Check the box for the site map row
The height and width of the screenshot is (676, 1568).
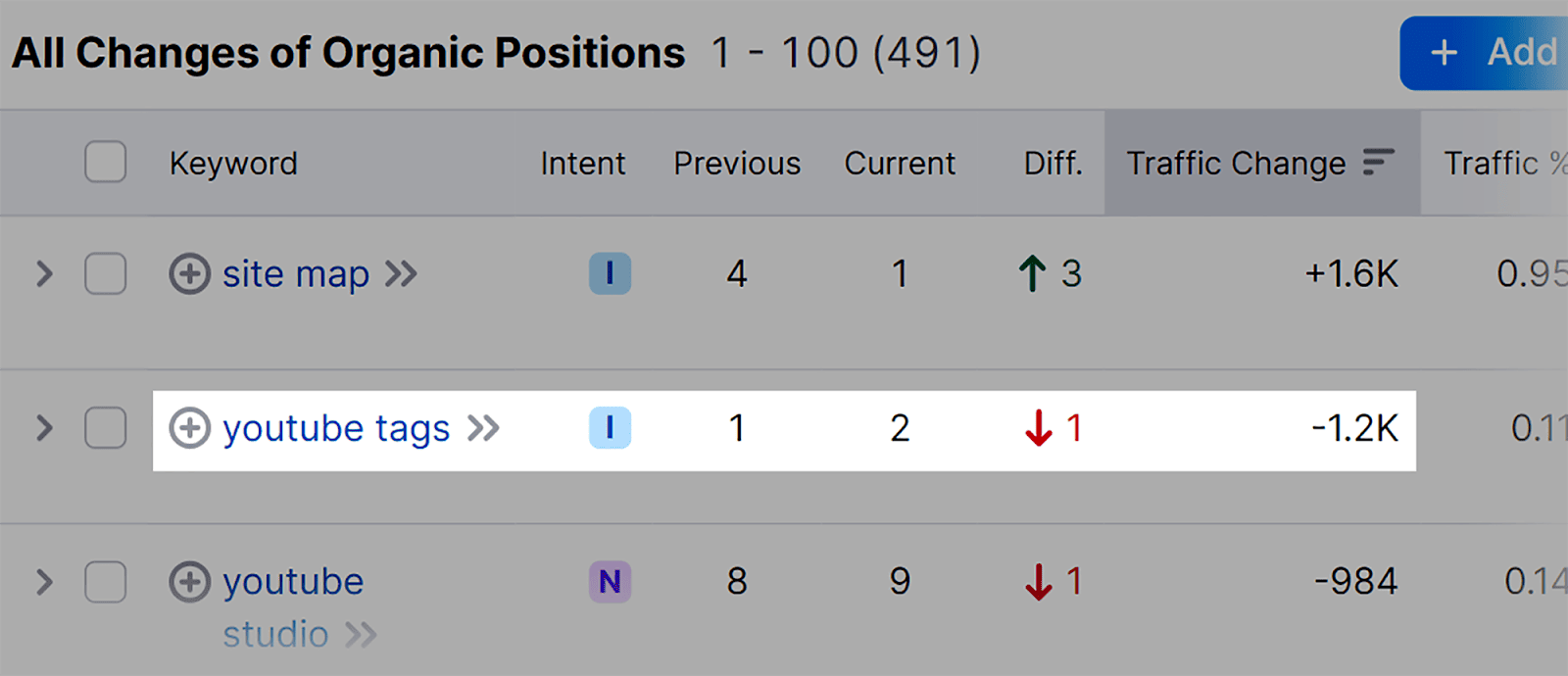pyautogui.click(x=105, y=274)
